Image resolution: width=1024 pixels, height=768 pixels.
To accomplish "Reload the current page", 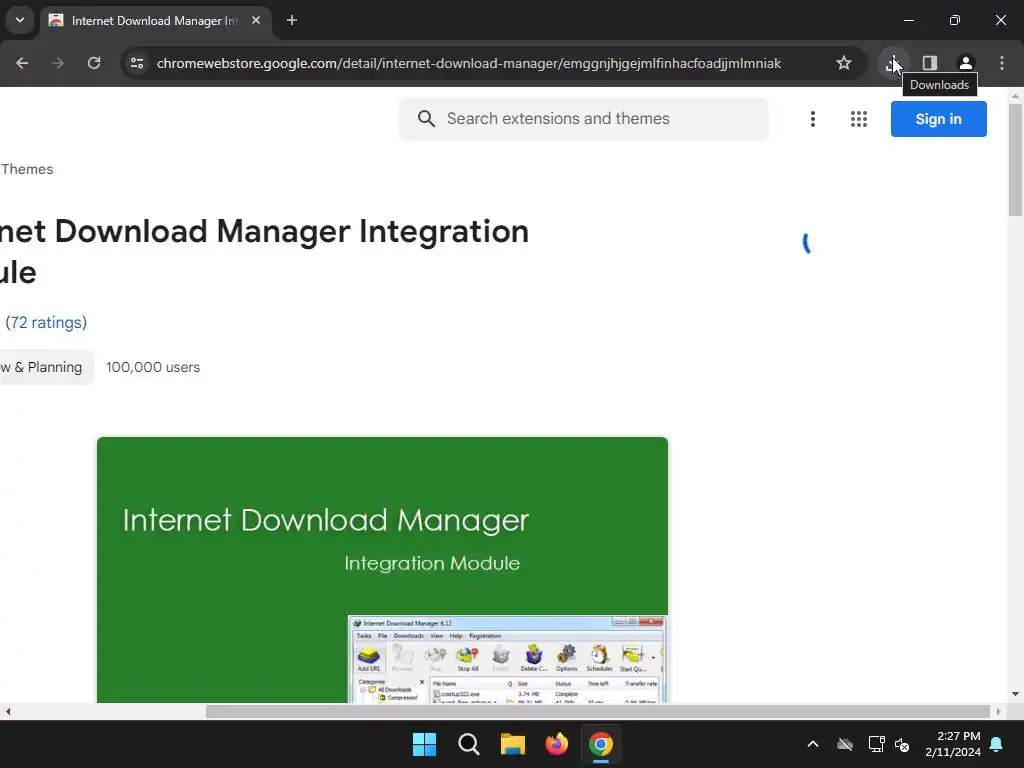I will coord(94,63).
